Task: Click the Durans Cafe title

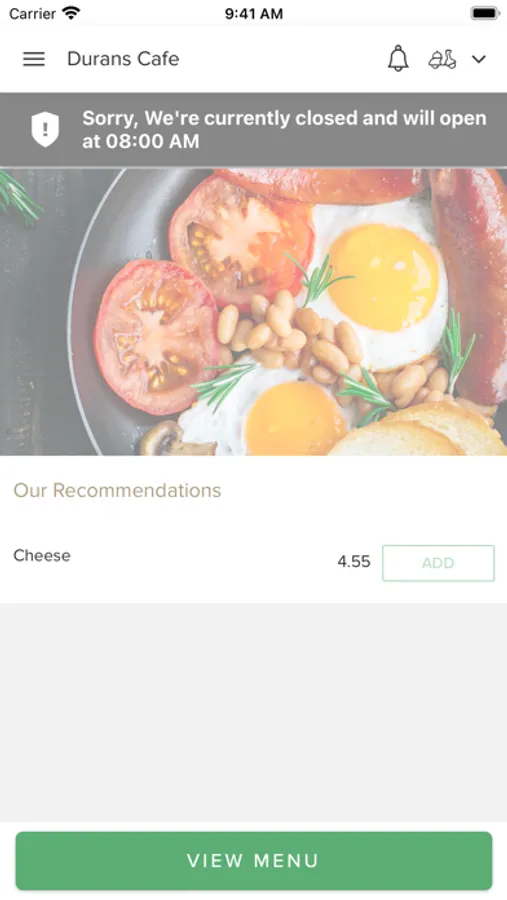Action: [123, 59]
